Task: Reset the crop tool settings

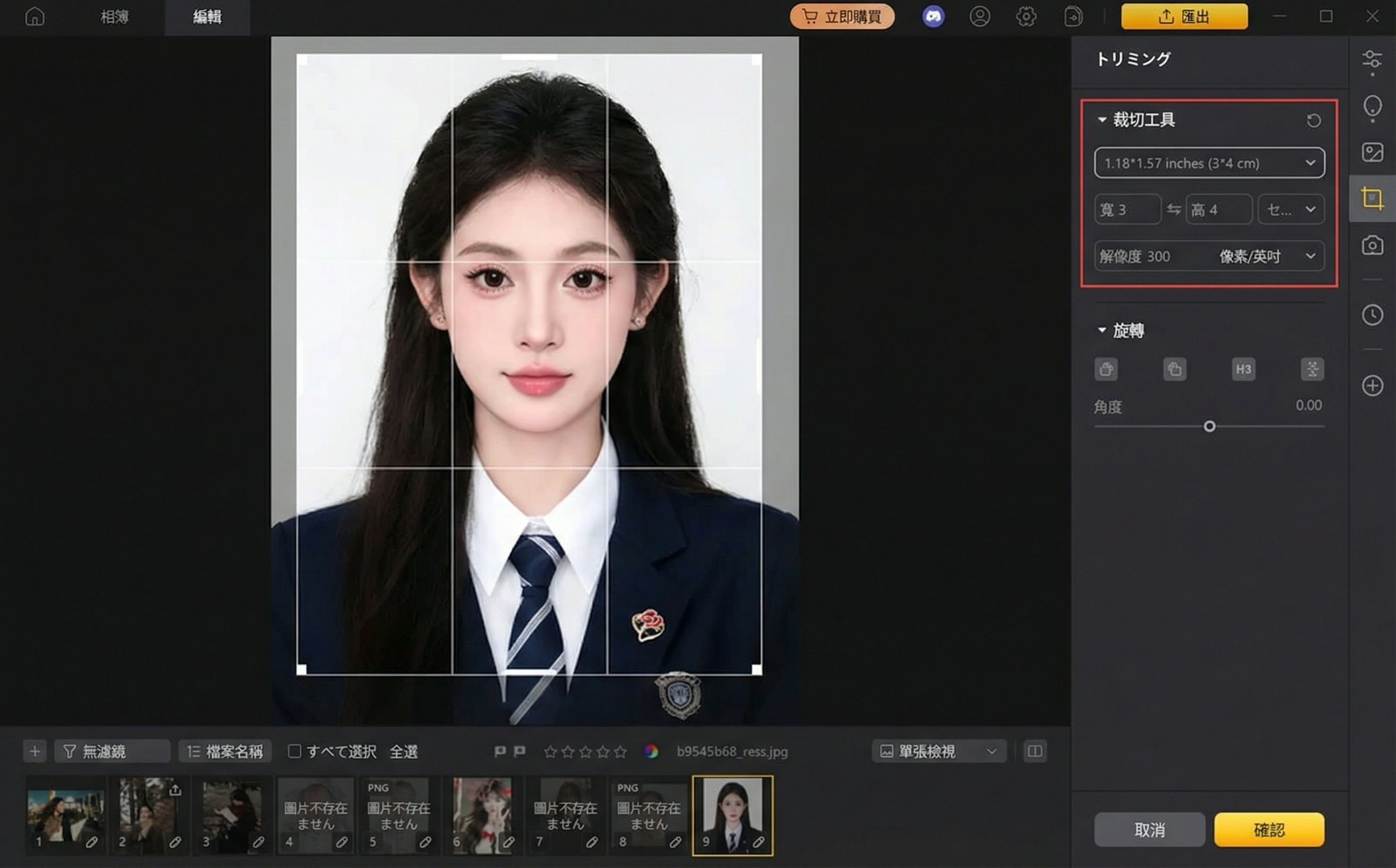Action: click(x=1314, y=121)
